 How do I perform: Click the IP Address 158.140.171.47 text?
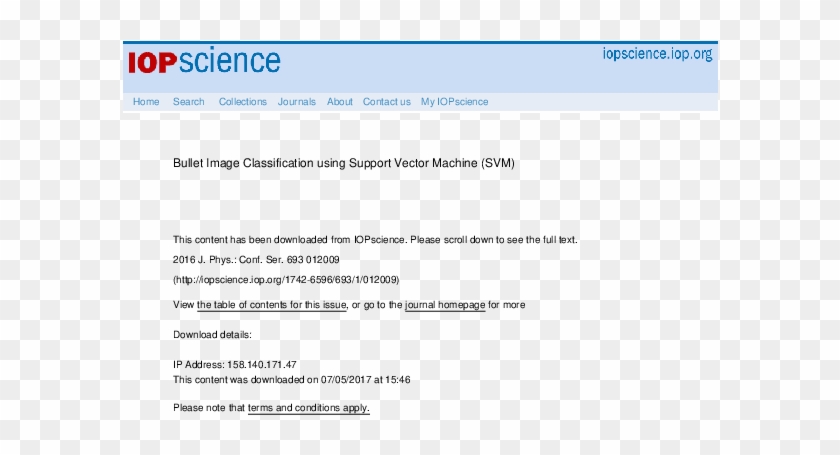coord(235,365)
